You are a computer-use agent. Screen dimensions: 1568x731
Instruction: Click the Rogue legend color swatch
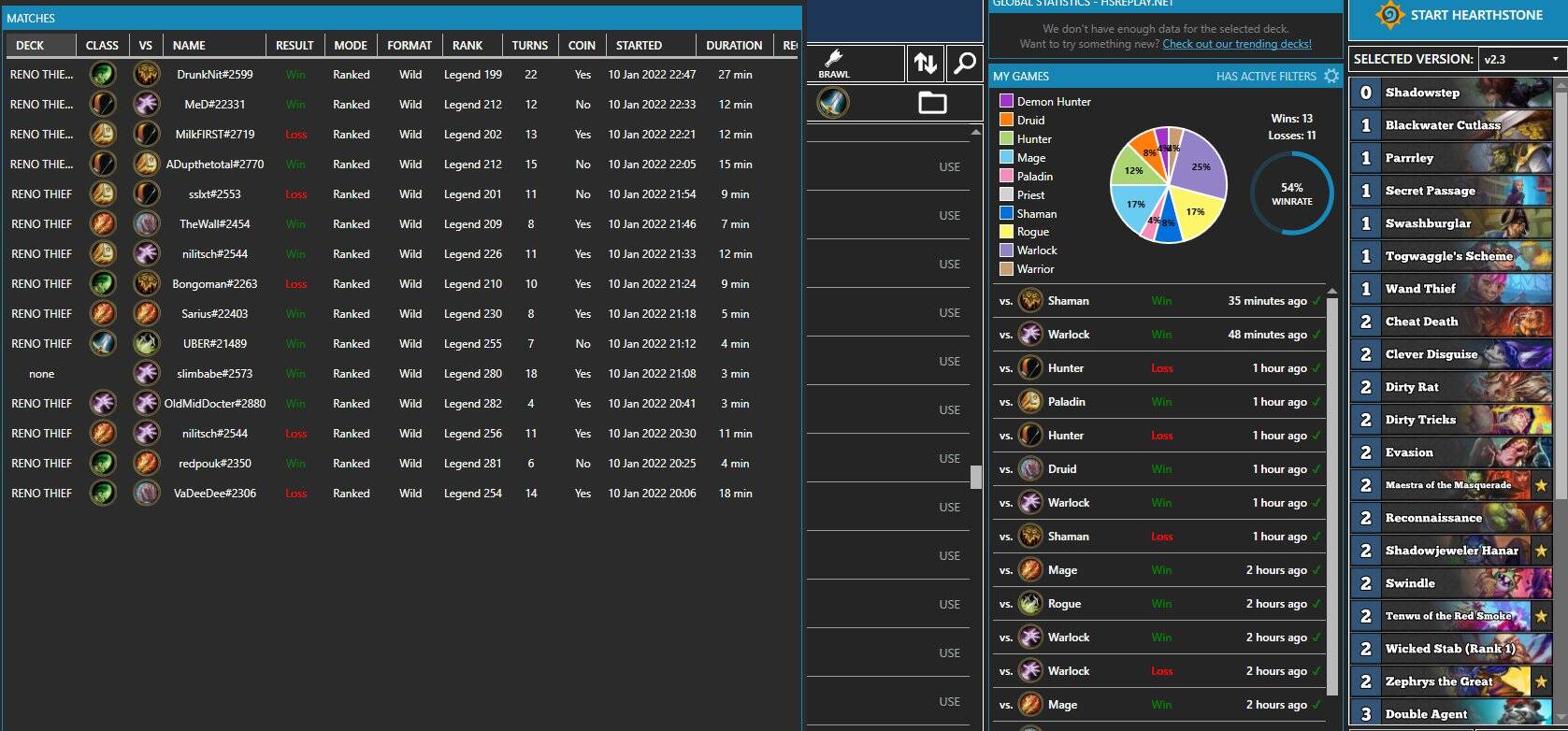1006,232
